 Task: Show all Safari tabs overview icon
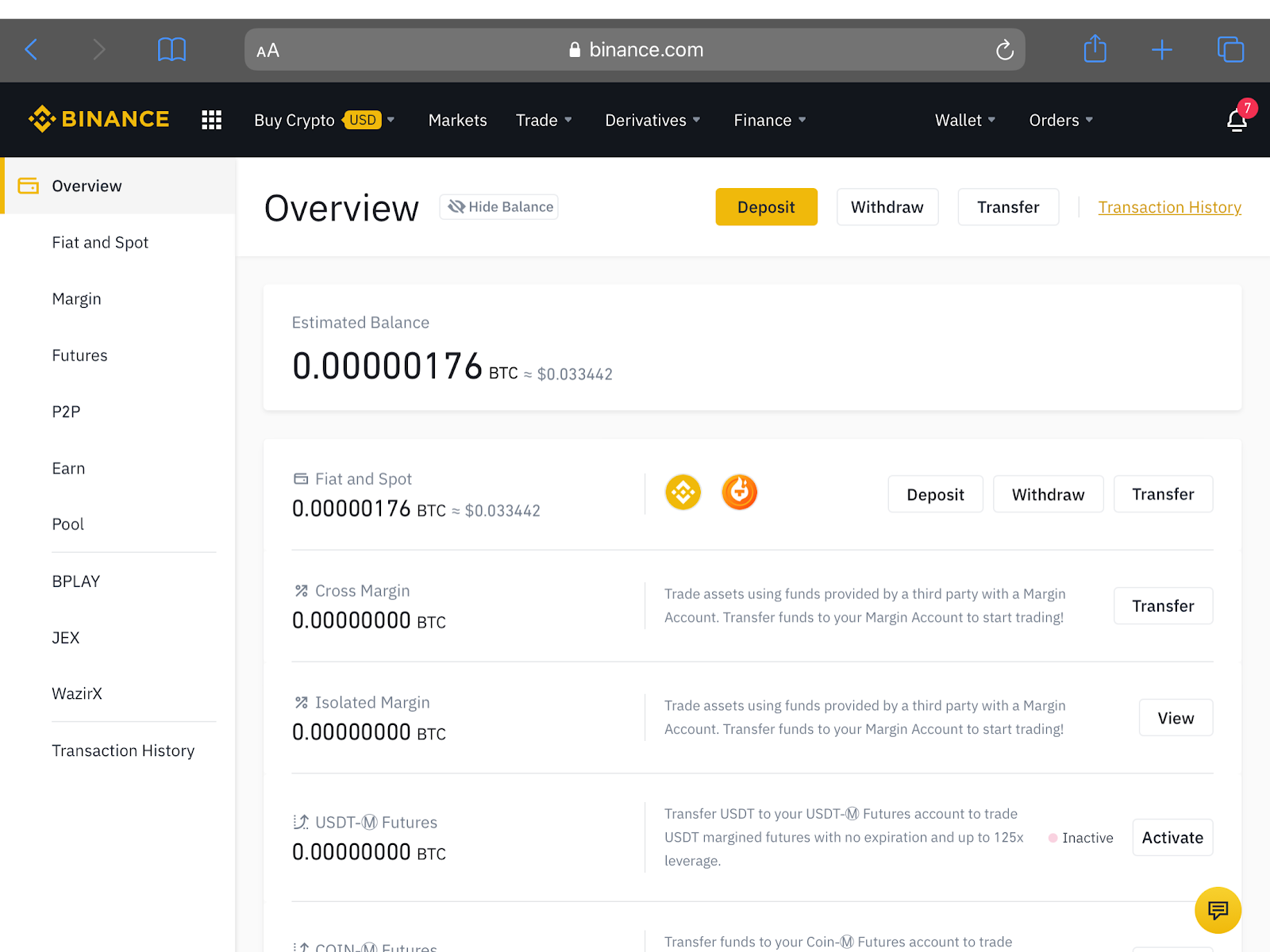click(1230, 49)
